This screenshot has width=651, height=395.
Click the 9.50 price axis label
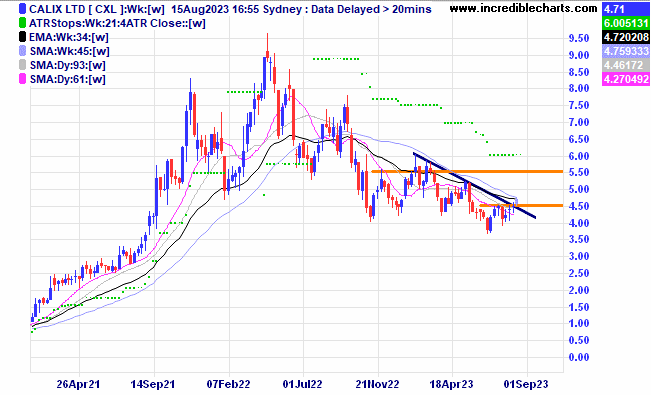pos(579,38)
